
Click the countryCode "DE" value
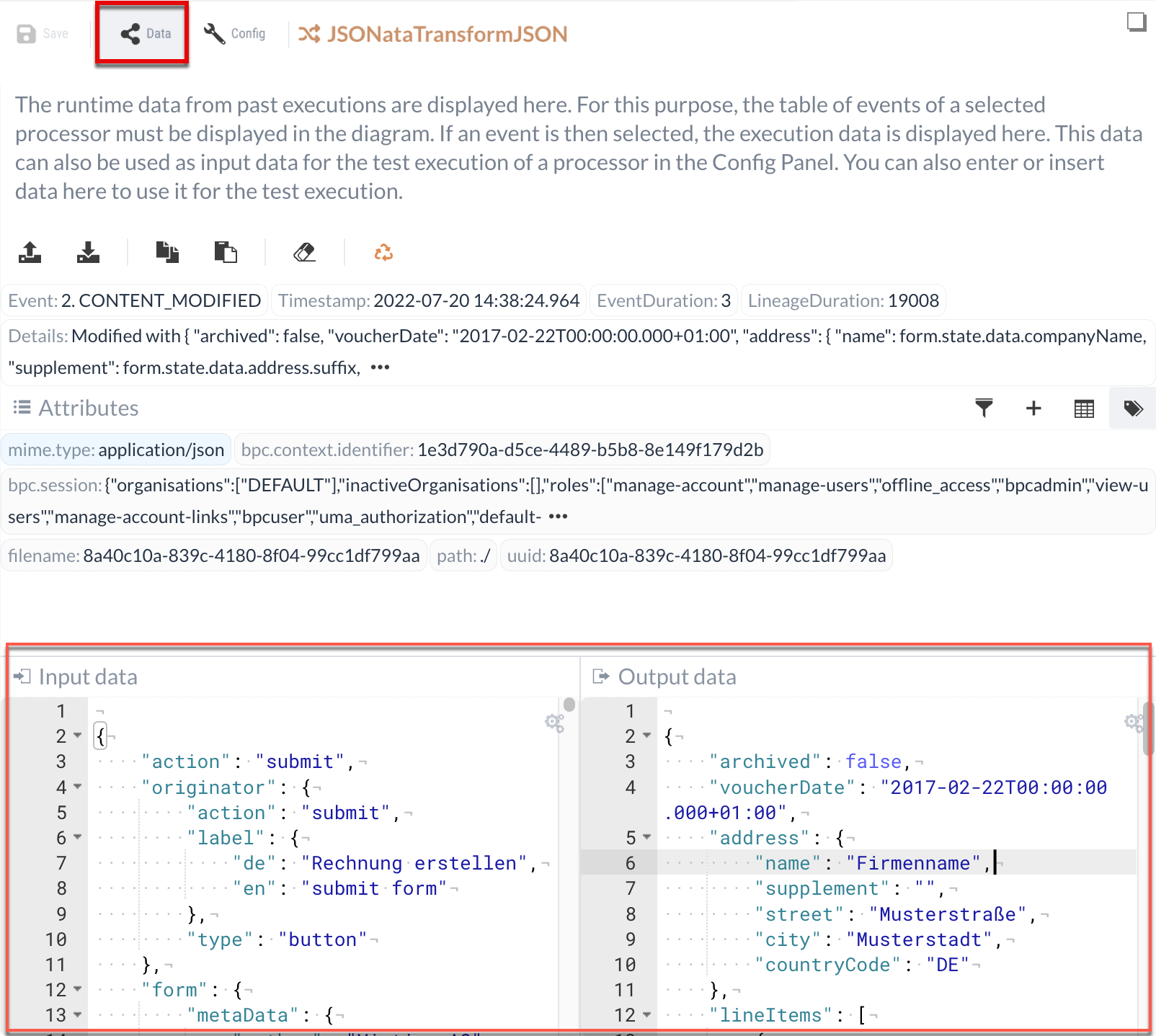click(947, 965)
